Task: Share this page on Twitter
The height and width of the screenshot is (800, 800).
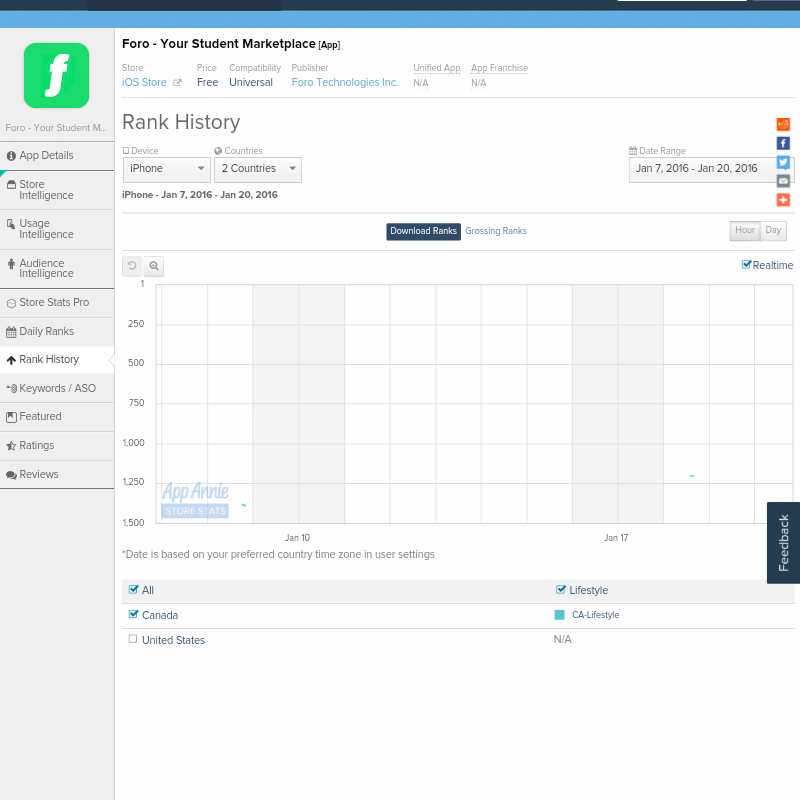Action: point(783,162)
